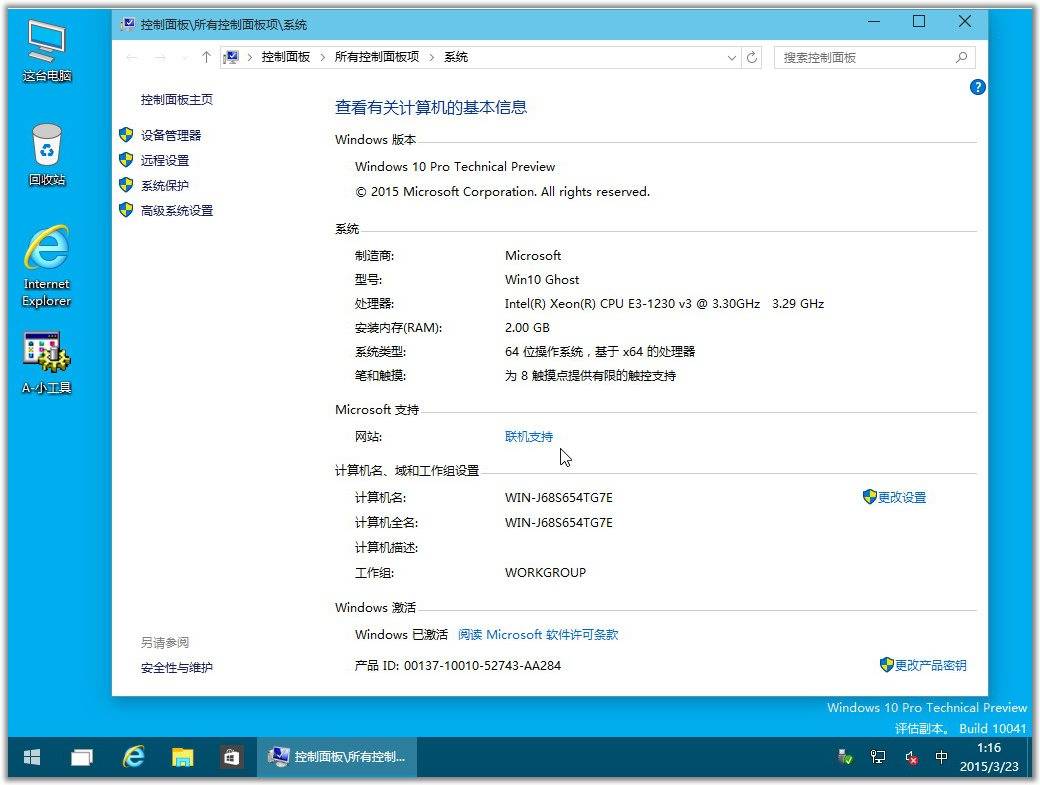This screenshot has height=785, width=1040.
Task: Open Task View in the taskbar
Action: pos(82,756)
